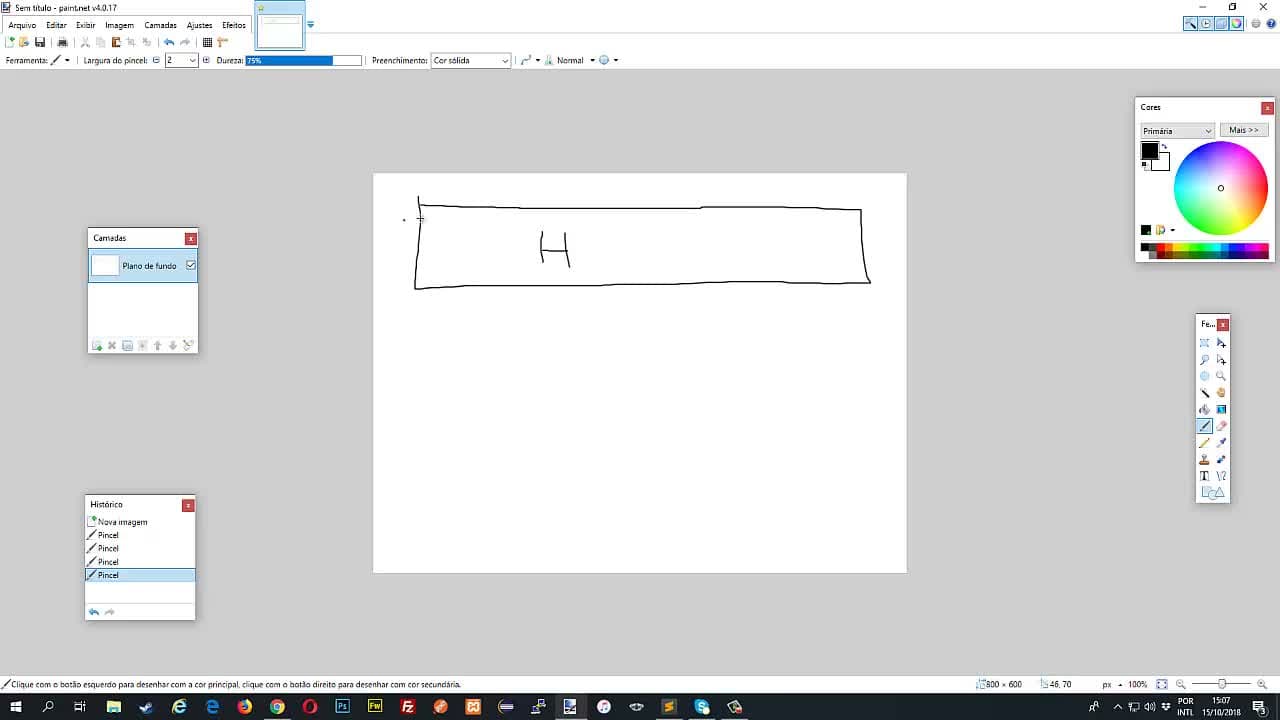Open the Imagem menu

119,25
